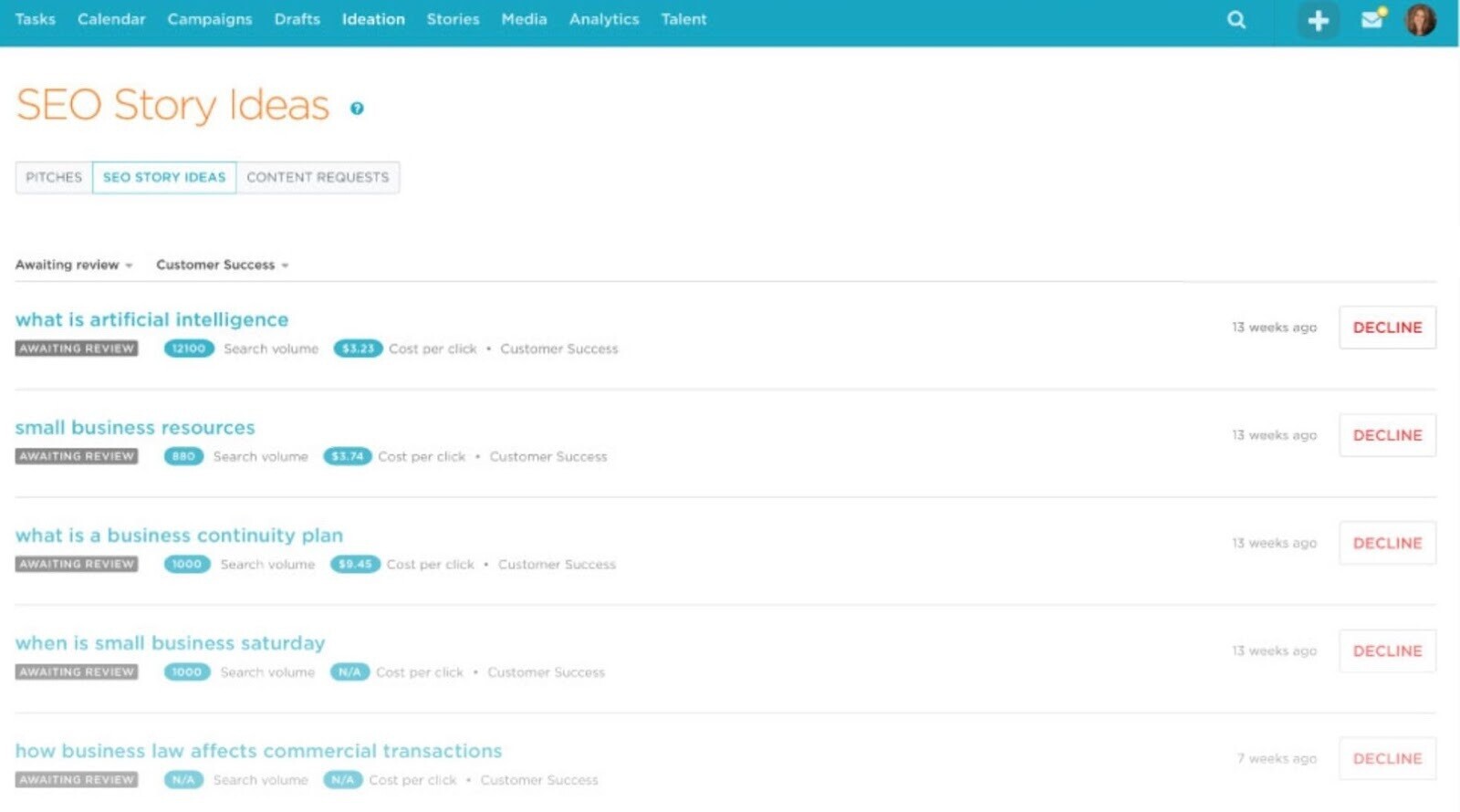Open the user profile avatar
1460x812 pixels.
click(x=1420, y=19)
